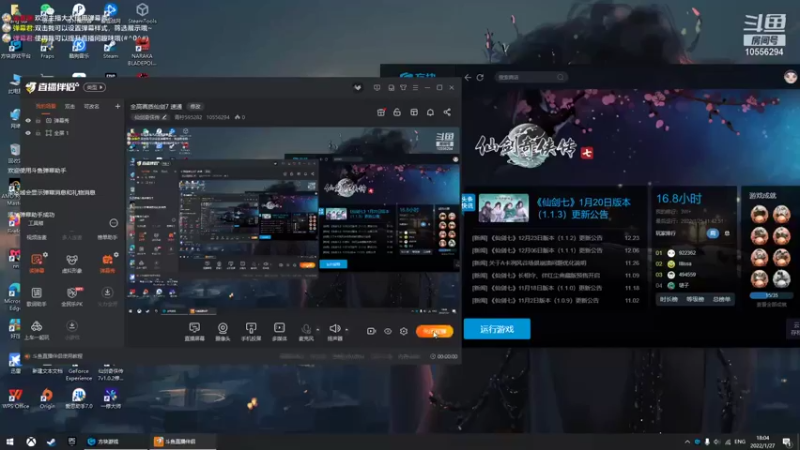Open the 全民乐PK tool
800x450 pixels.
click(x=72, y=297)
